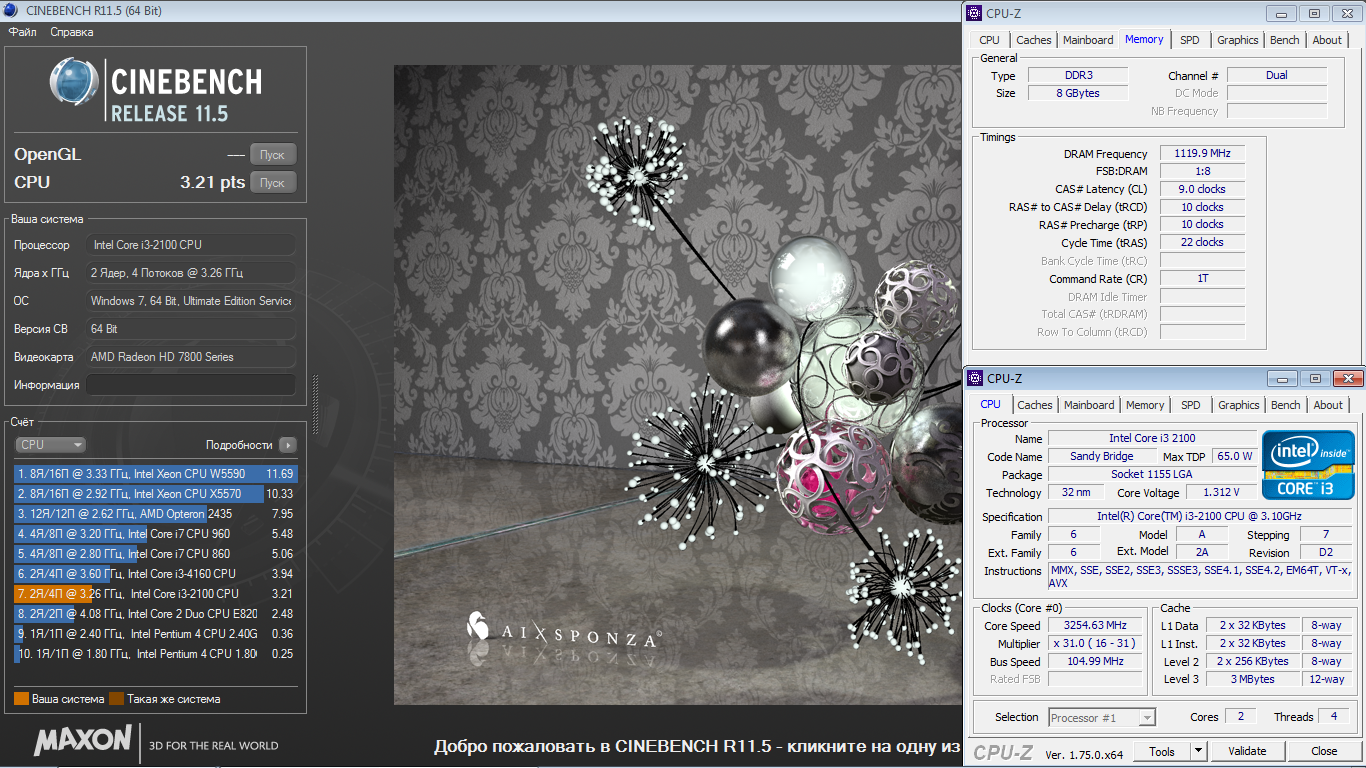Click the Core Voltage value 1.312 V
The width and height of the screenshot is (1366, 768).
[1220, 492]
